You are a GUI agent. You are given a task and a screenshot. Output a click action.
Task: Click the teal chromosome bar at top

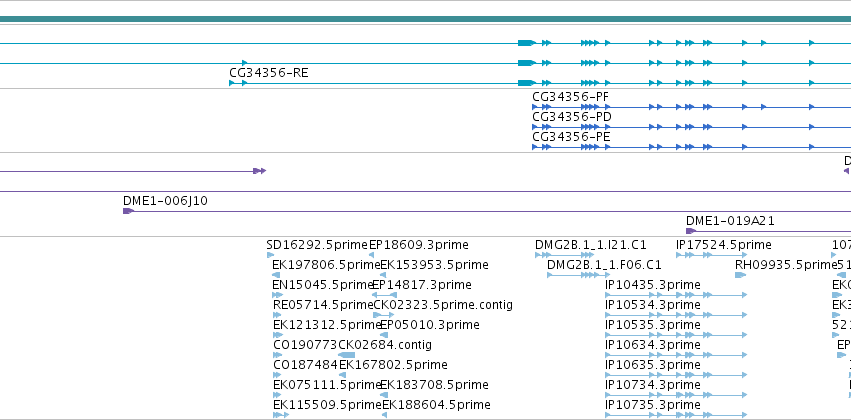[x=426, y=19]
